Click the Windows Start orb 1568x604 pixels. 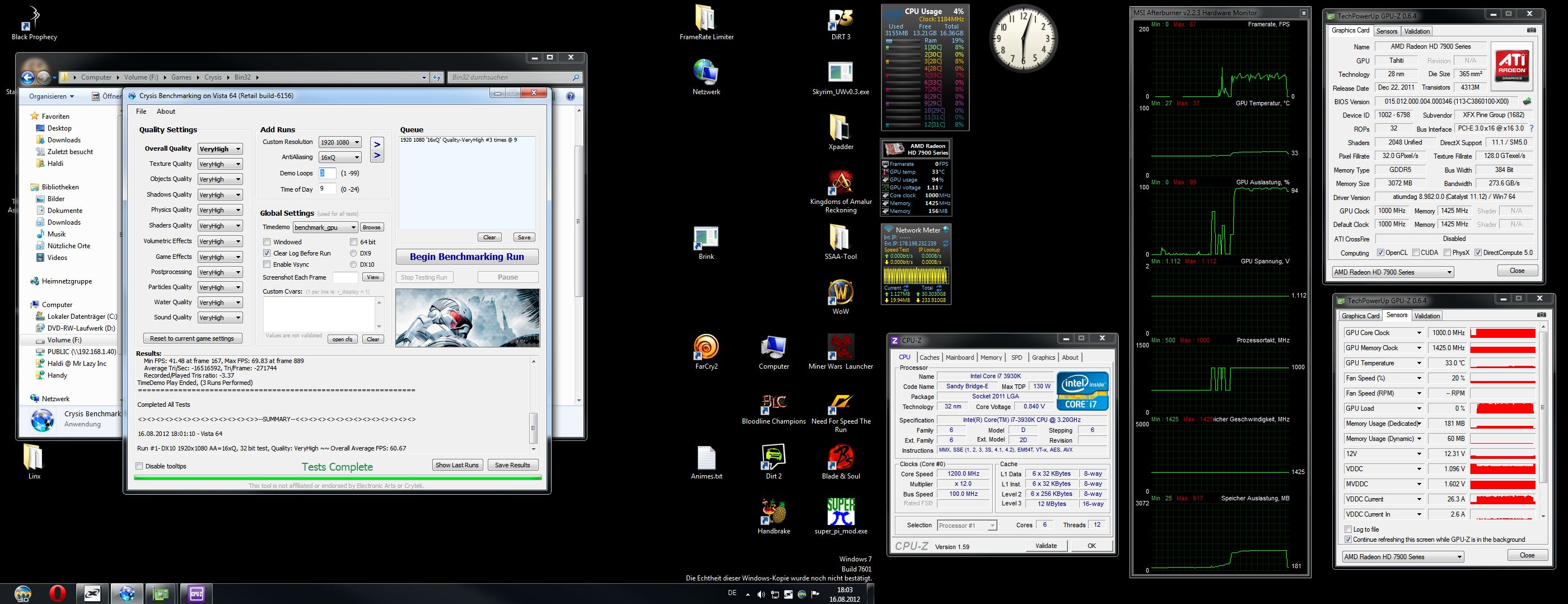click(x=22, y=593)
